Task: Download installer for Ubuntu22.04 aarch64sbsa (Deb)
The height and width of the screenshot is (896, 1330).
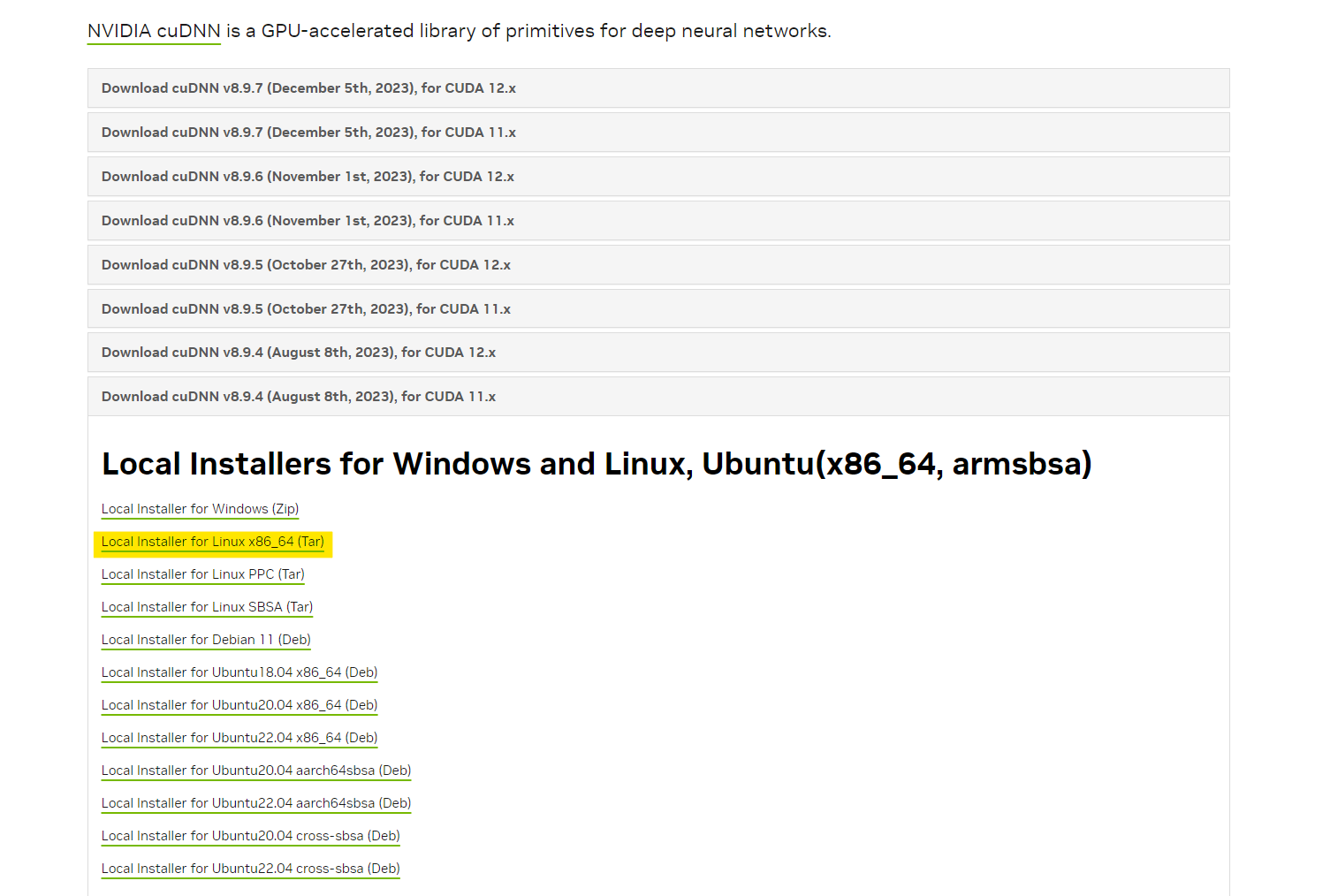Action: coord(256,803)
